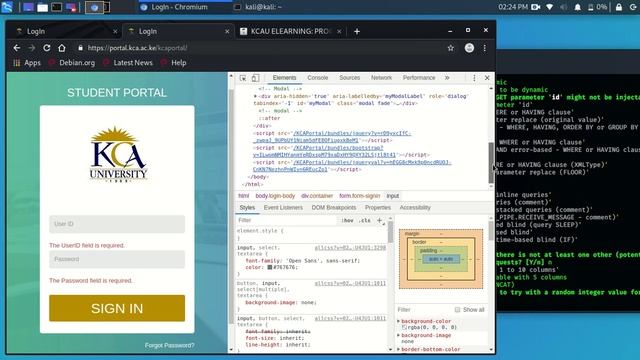Switch to the DevTools Console tab
The width and height of the screenshot is (640, 360).
(x=318, y=78)
